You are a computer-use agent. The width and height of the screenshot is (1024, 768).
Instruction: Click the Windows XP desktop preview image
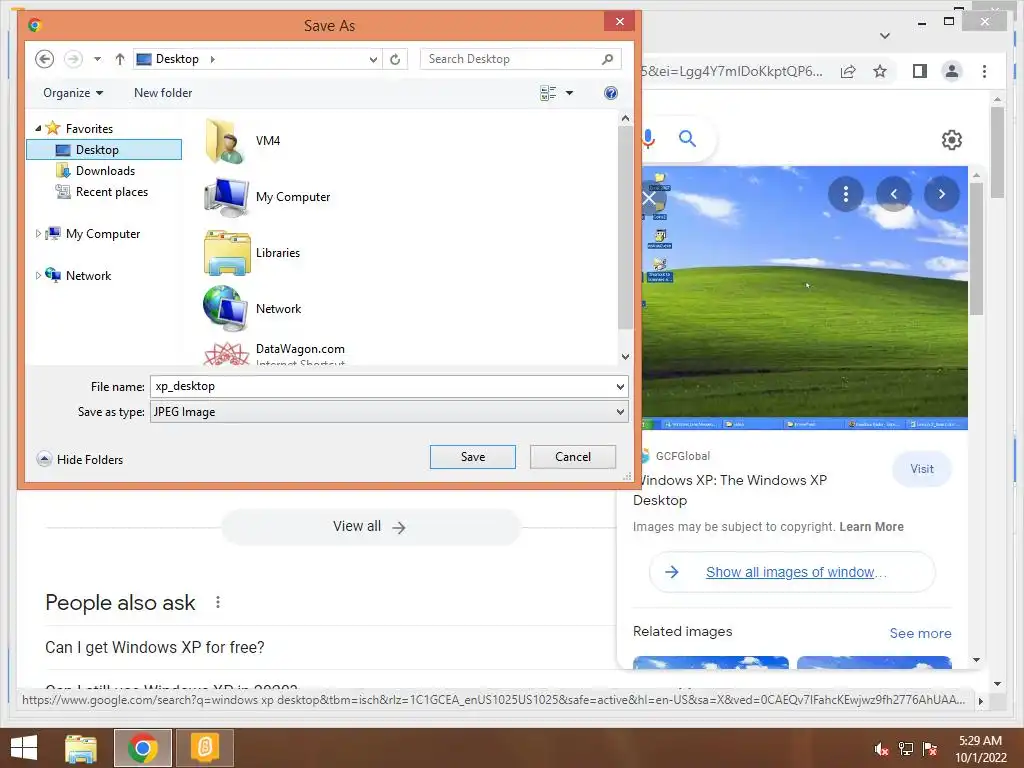[x=805, y=298]
